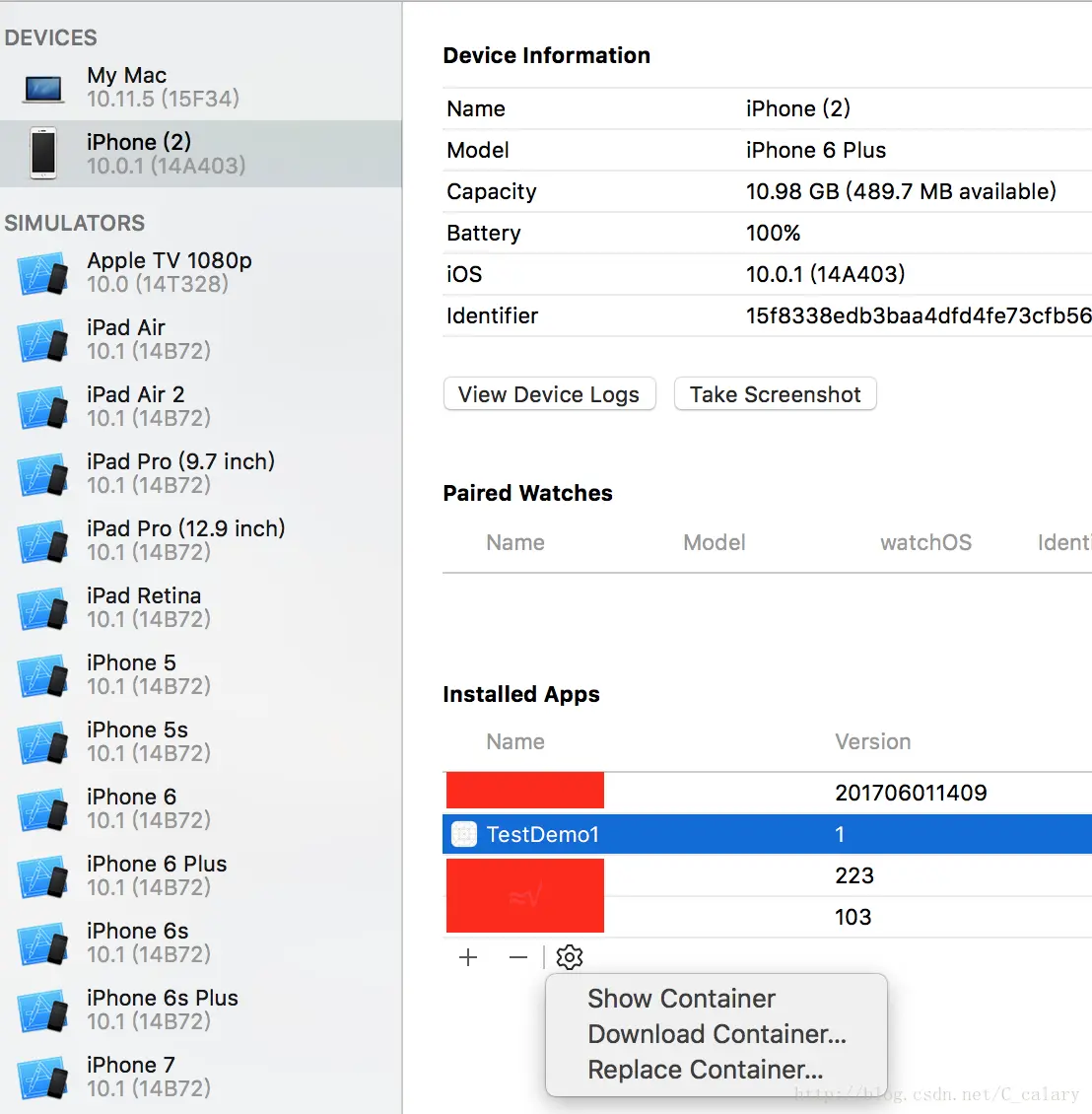
Task: Click the iPad Retina simulator icon
Action: coord(43,607)
